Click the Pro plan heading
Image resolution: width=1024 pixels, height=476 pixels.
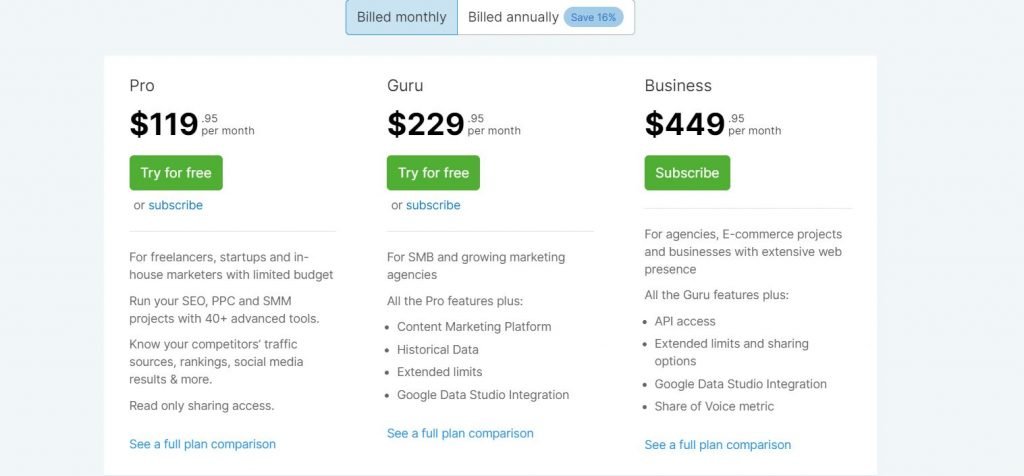tap(142, 86)
